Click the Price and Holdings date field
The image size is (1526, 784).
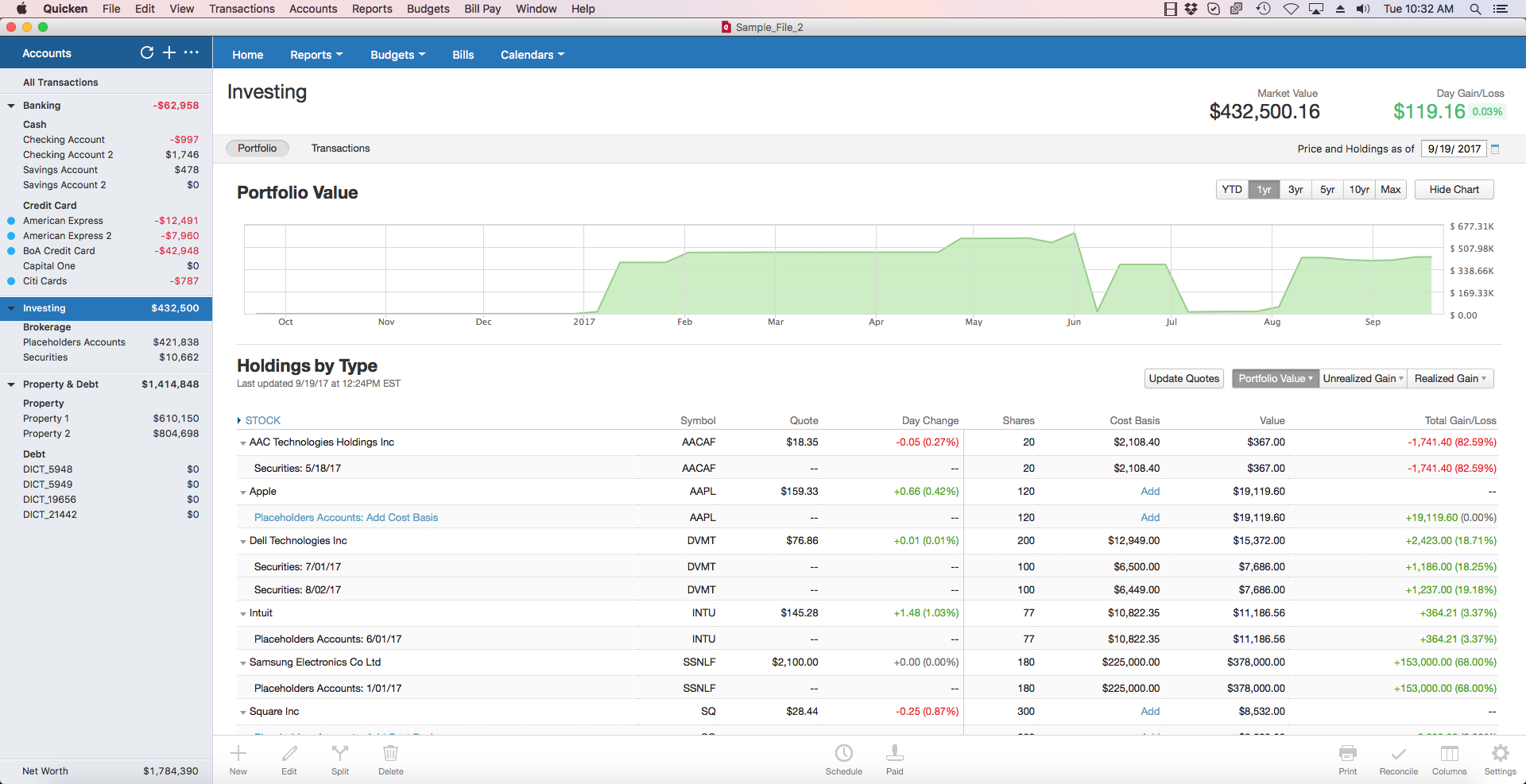[1453, 149]
